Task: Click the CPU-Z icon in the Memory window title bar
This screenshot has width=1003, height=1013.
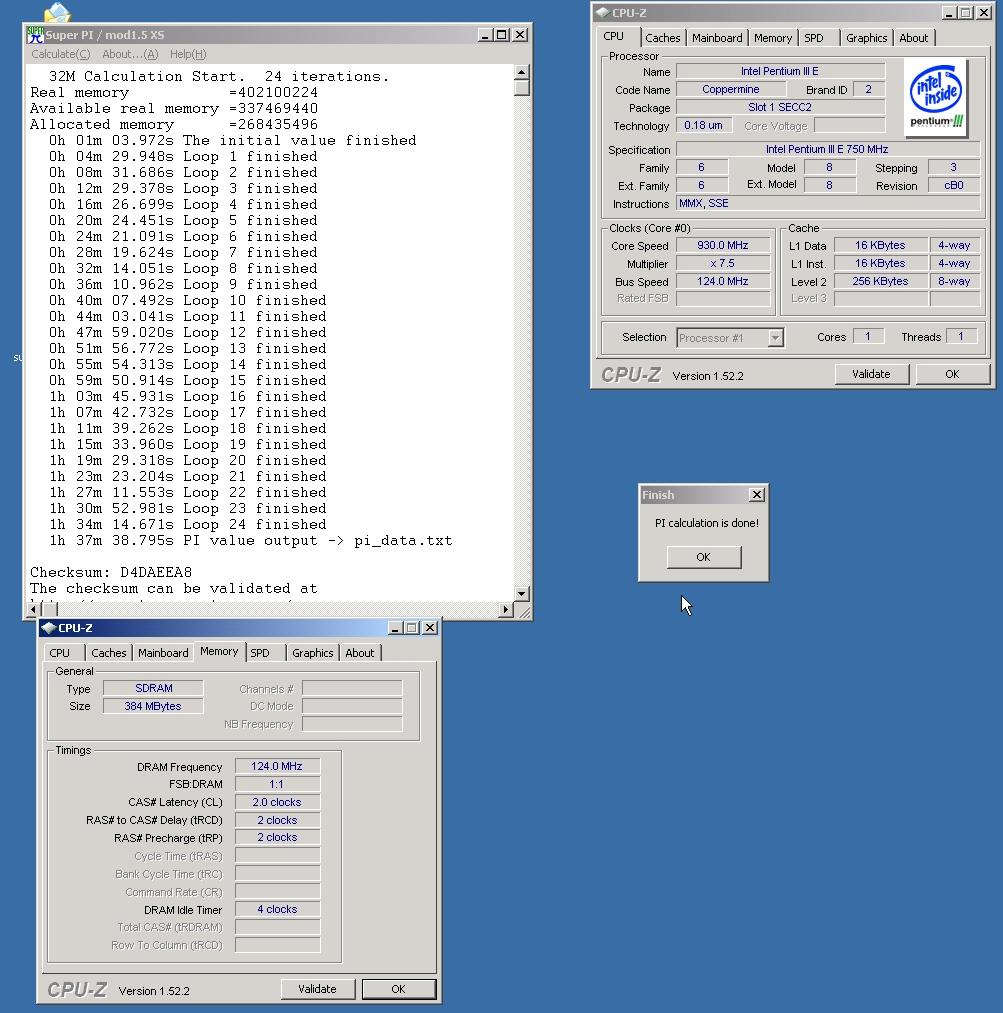Action: (x=48, y=627)
